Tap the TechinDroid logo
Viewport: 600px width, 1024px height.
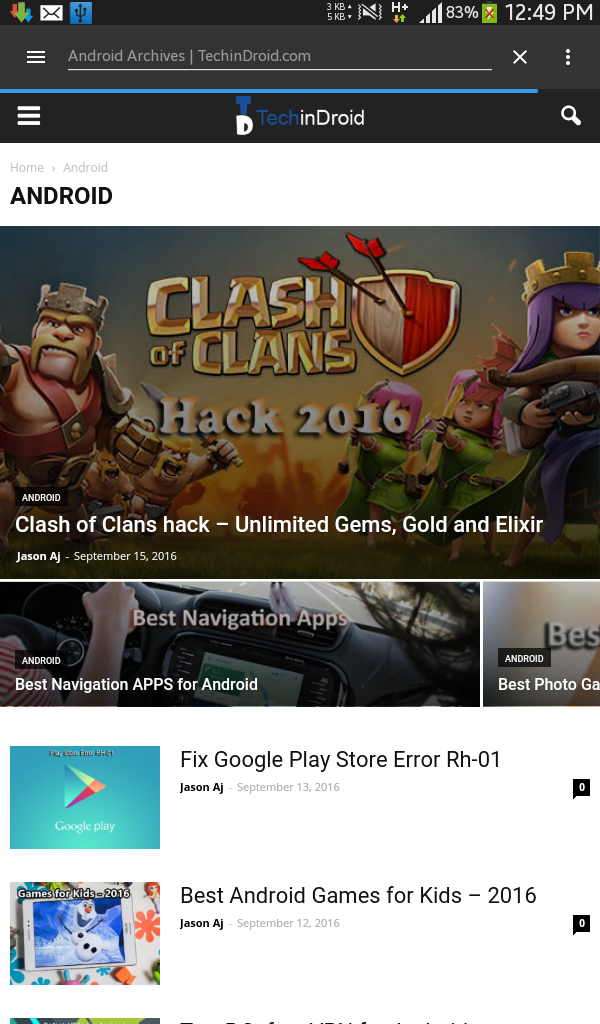(x=300, y=116)
